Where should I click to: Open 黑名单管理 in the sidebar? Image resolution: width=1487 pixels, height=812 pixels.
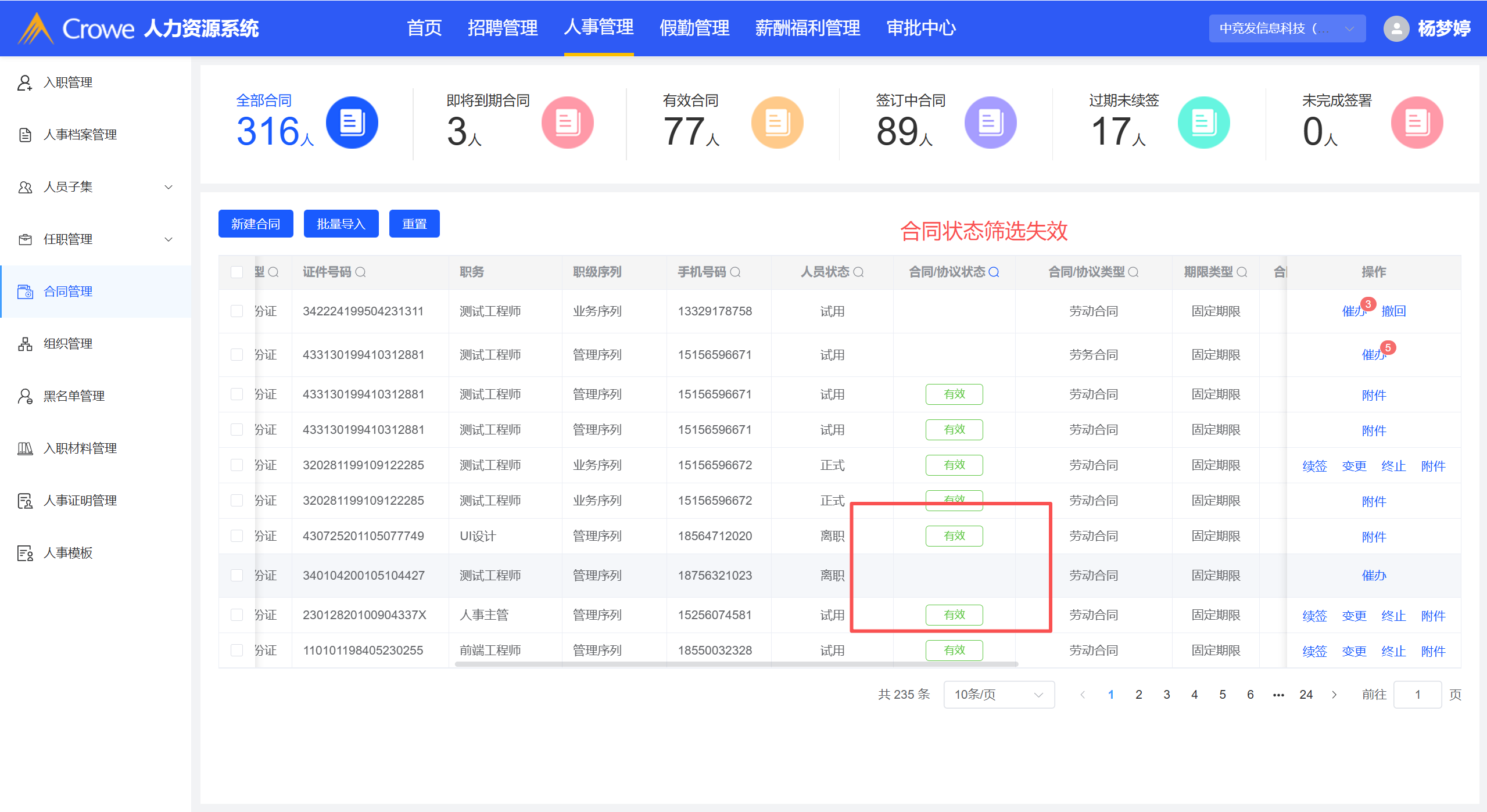pos(74,396)
